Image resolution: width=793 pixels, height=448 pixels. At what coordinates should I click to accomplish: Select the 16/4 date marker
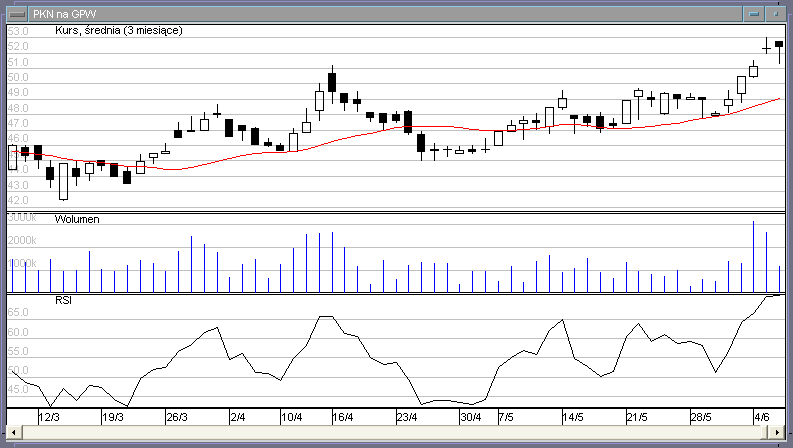tap(343, 417)
